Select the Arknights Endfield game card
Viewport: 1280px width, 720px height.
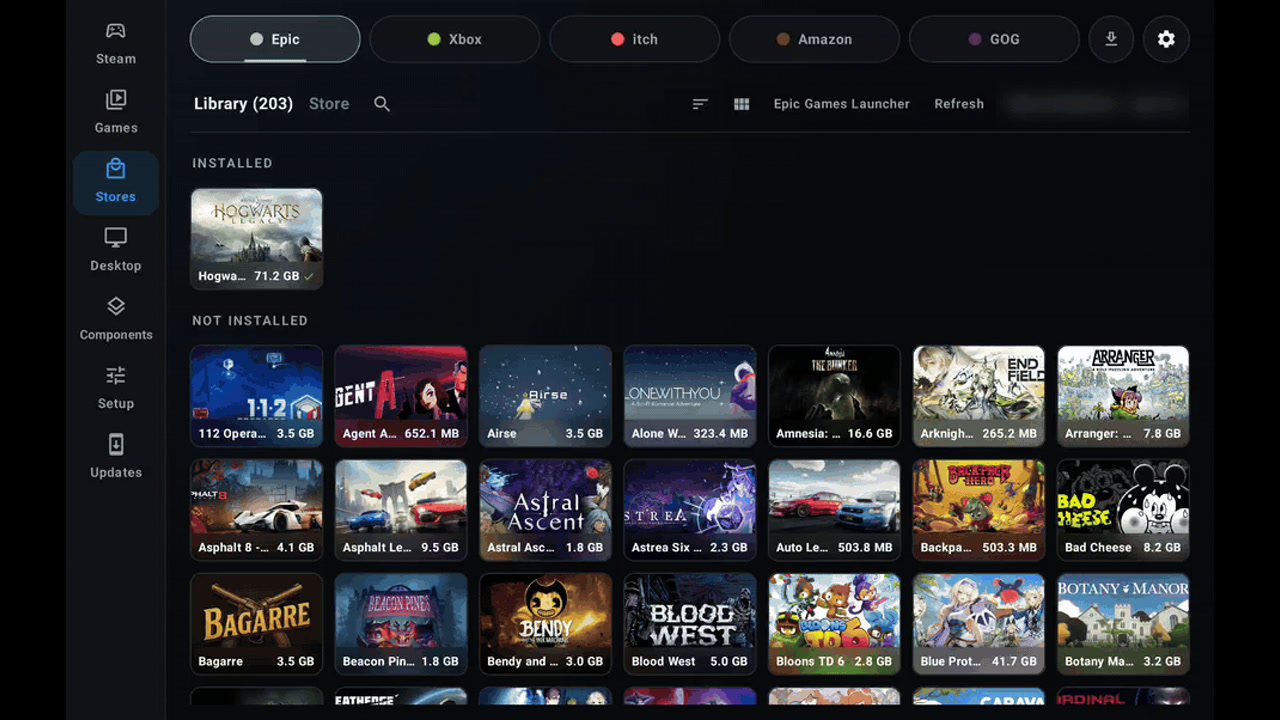979,396
